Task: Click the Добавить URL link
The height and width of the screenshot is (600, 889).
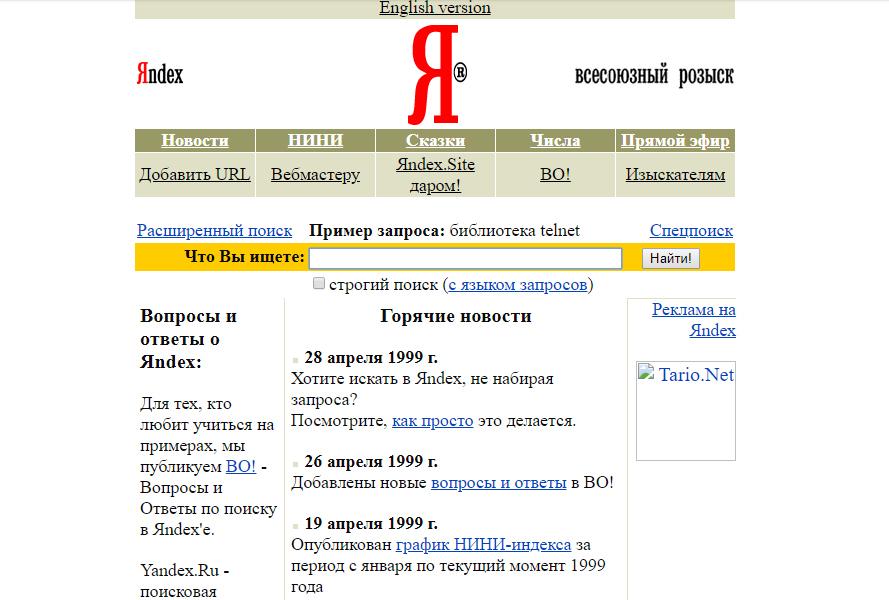Action: (x=195, y=175)
